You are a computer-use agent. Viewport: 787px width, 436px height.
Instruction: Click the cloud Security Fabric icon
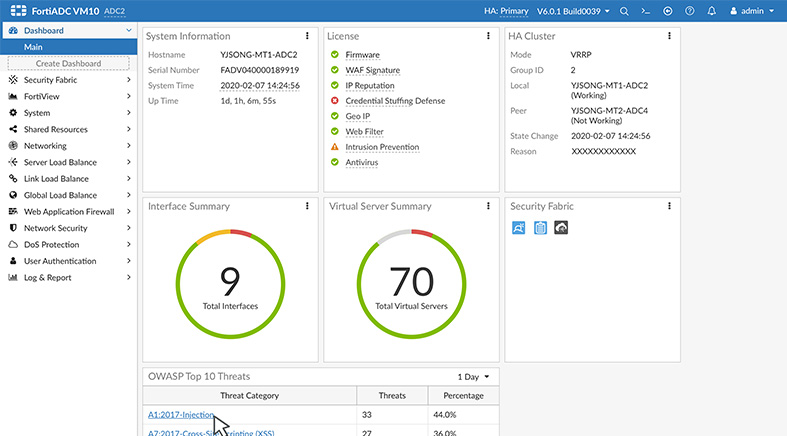pyautogui.click(x=561, y=228)
